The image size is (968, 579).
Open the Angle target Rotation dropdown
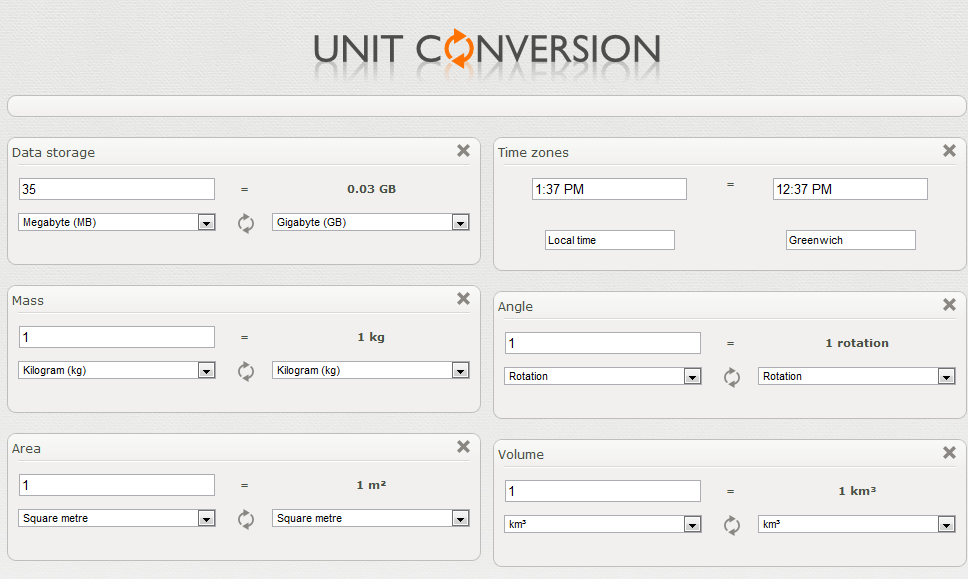[x=857, y=376]
